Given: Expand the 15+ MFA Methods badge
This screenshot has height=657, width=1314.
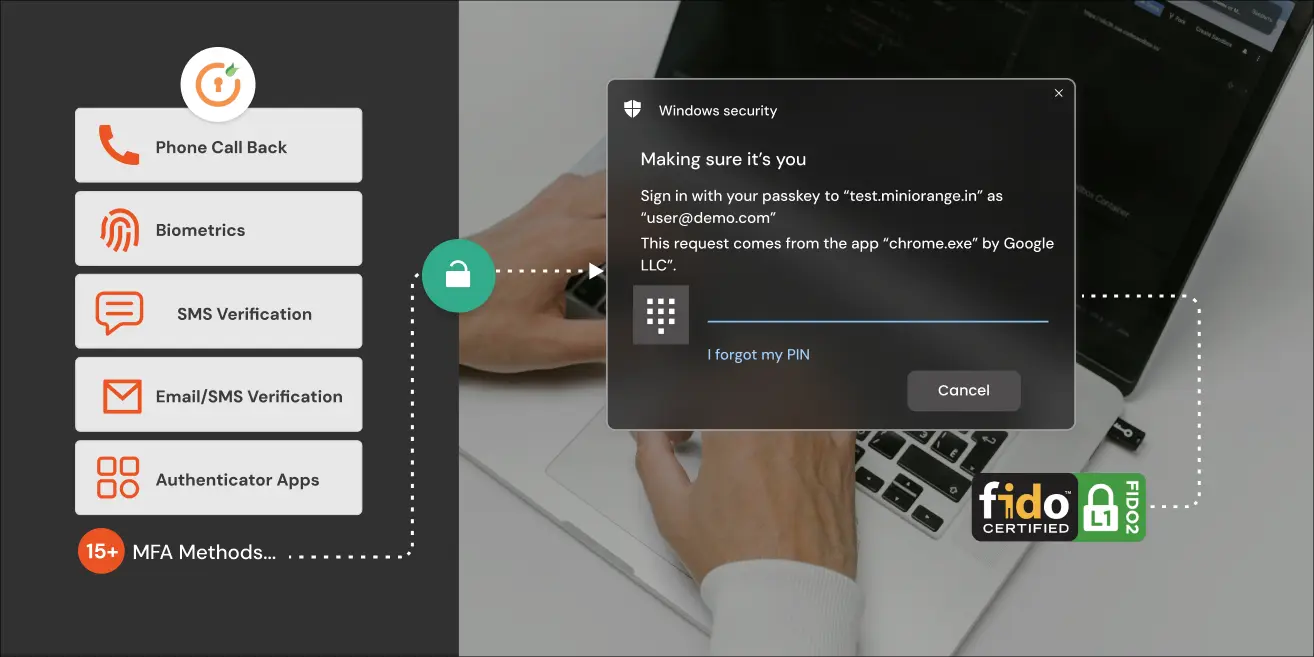Looking at the screenshot, I should [101, 552].
